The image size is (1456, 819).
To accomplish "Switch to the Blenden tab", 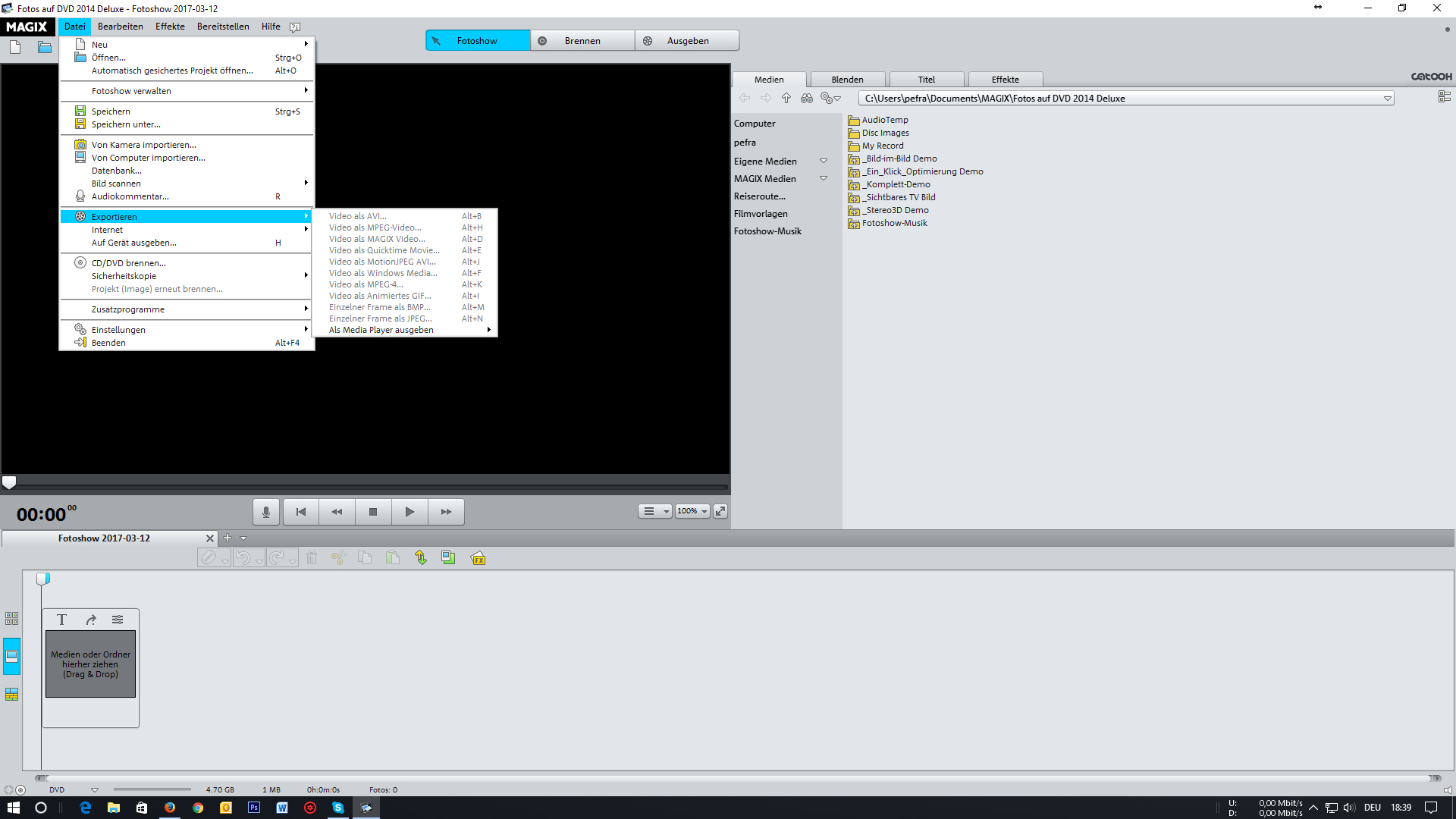I will [x=847, y=80].
